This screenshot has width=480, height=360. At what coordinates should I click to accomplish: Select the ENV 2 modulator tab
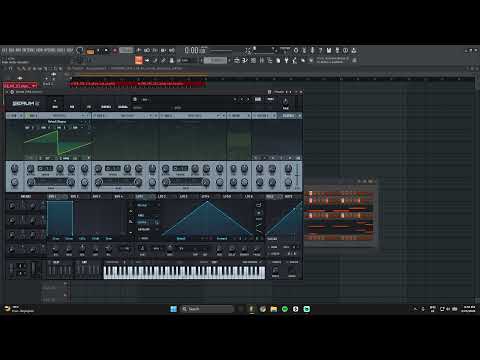click(x=74, y=196)
